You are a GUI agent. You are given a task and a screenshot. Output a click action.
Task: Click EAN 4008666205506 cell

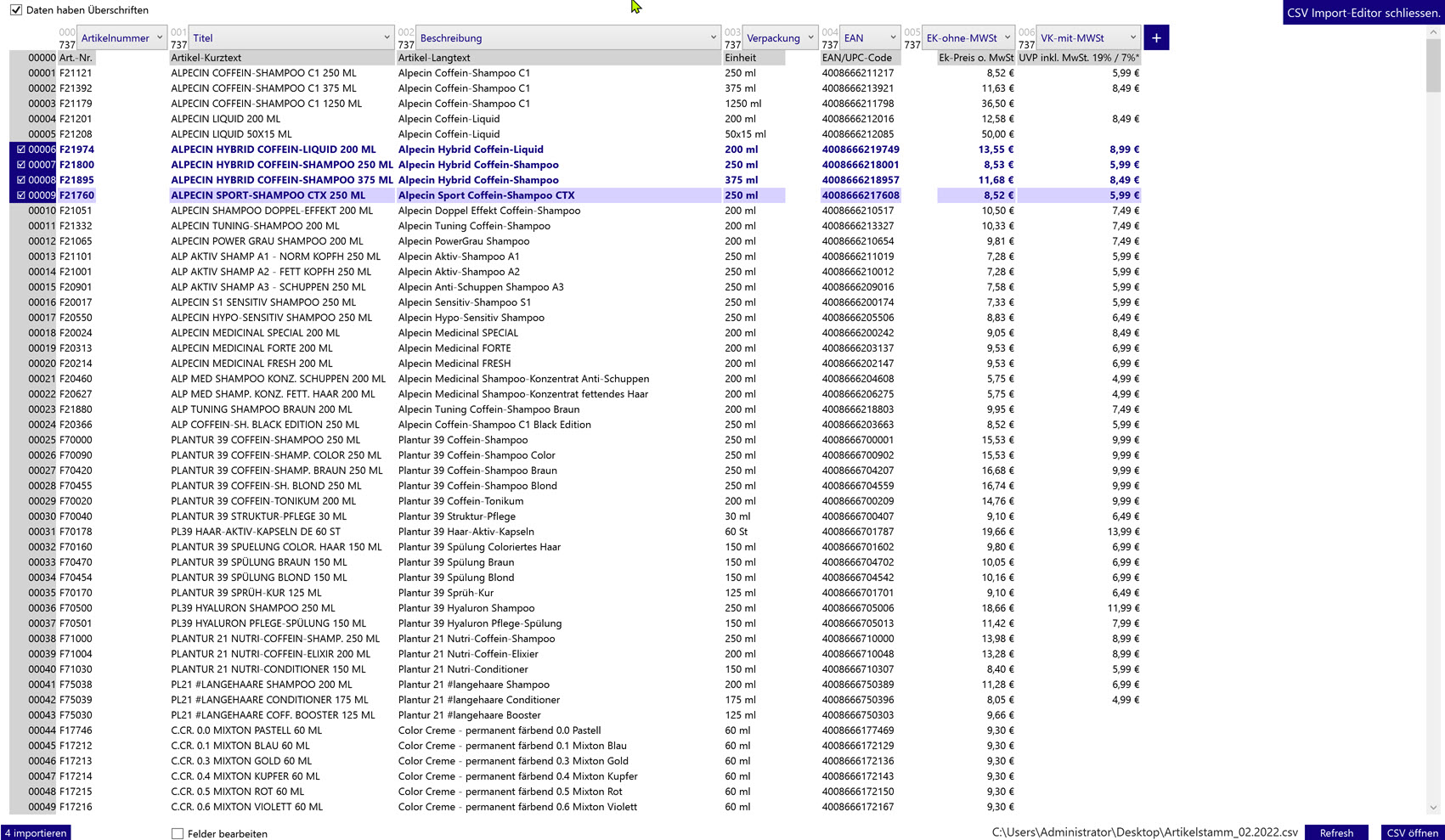click(858, 318)
